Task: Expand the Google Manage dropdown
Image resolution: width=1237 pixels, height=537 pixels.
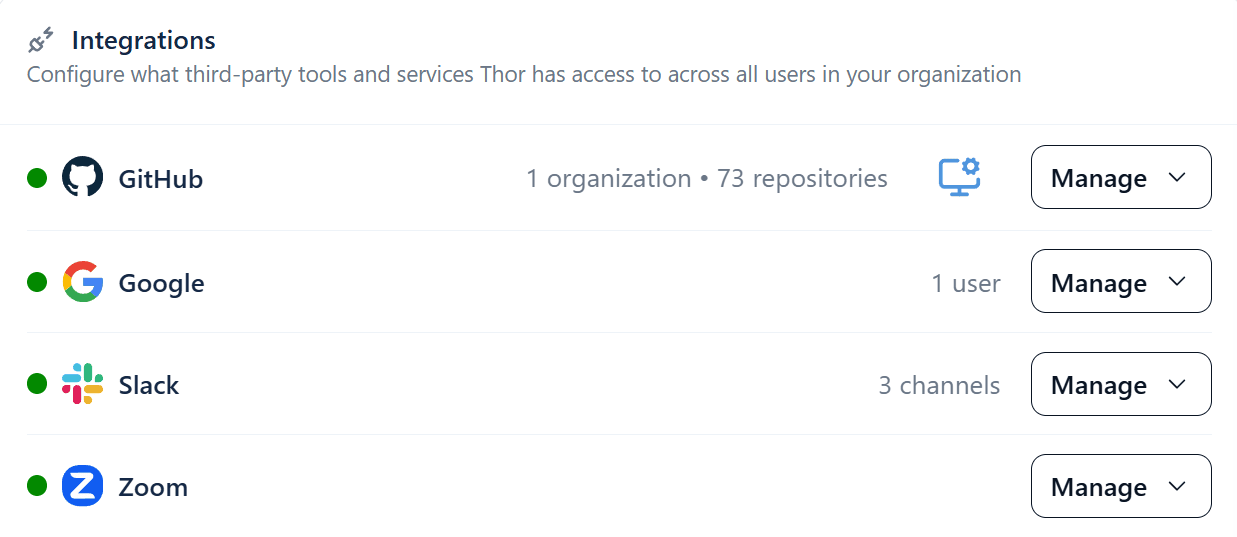Action: 1121,281
